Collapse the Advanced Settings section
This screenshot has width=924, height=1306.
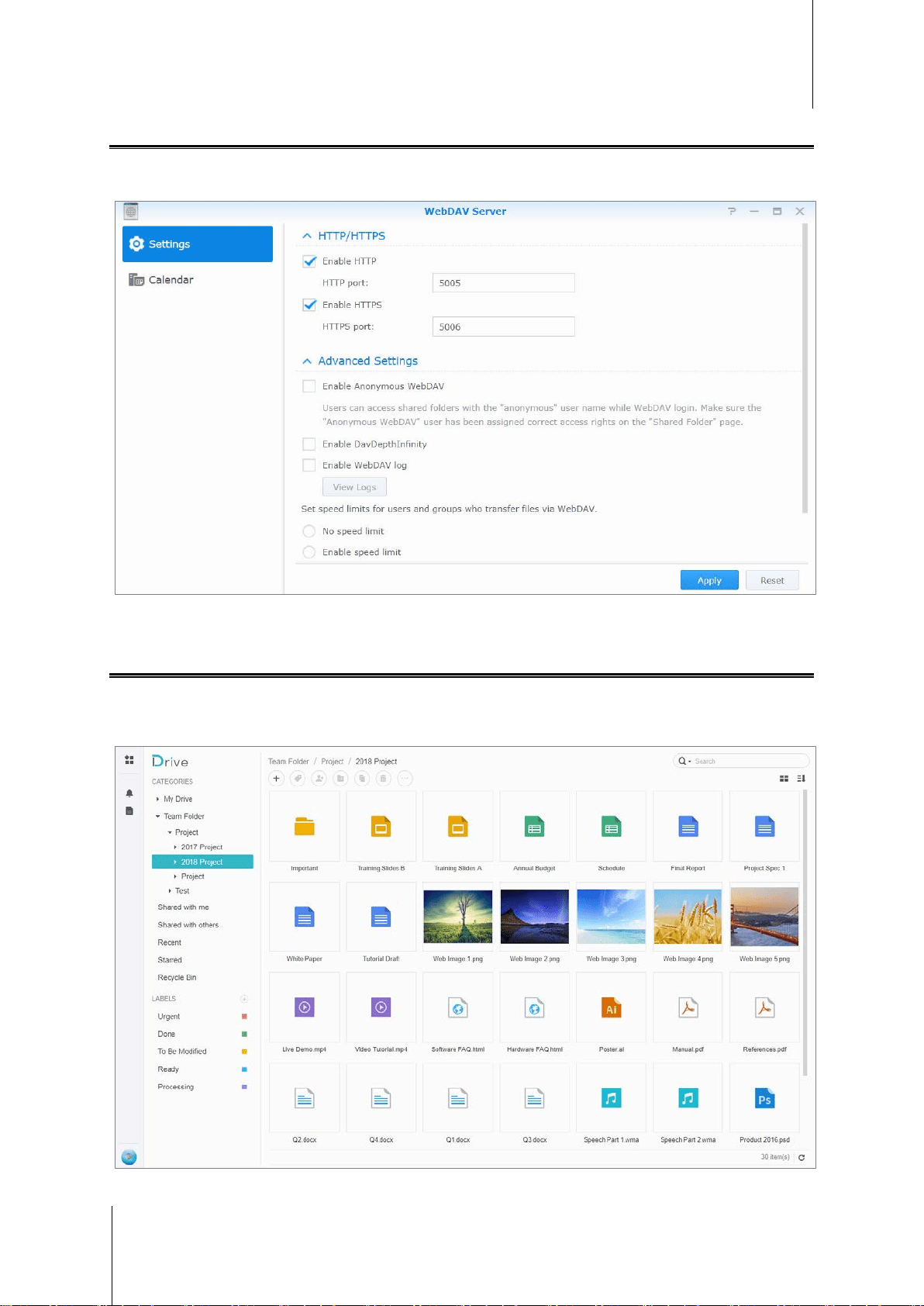307,361
